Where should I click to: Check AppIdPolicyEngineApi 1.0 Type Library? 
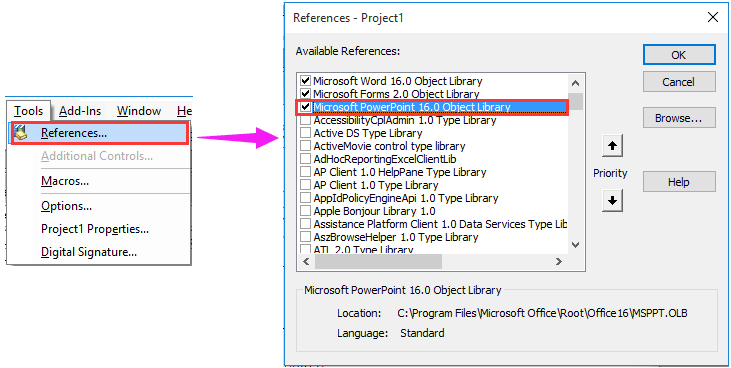305,198
